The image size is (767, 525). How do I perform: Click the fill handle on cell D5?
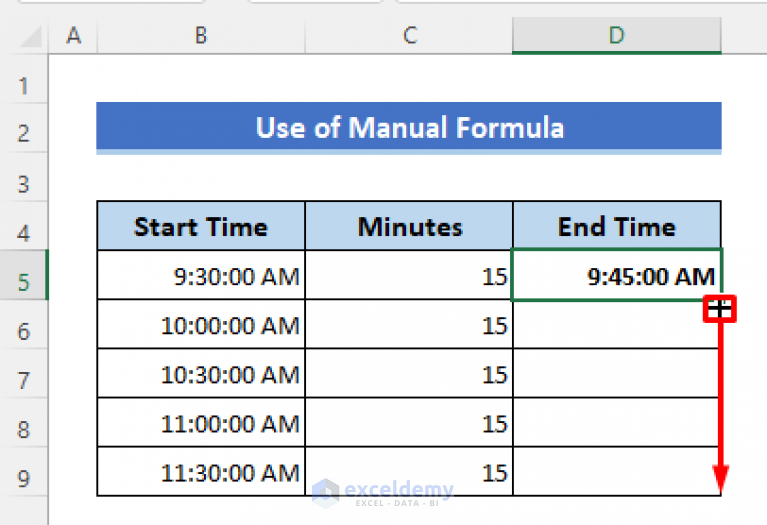pos(720,308)
